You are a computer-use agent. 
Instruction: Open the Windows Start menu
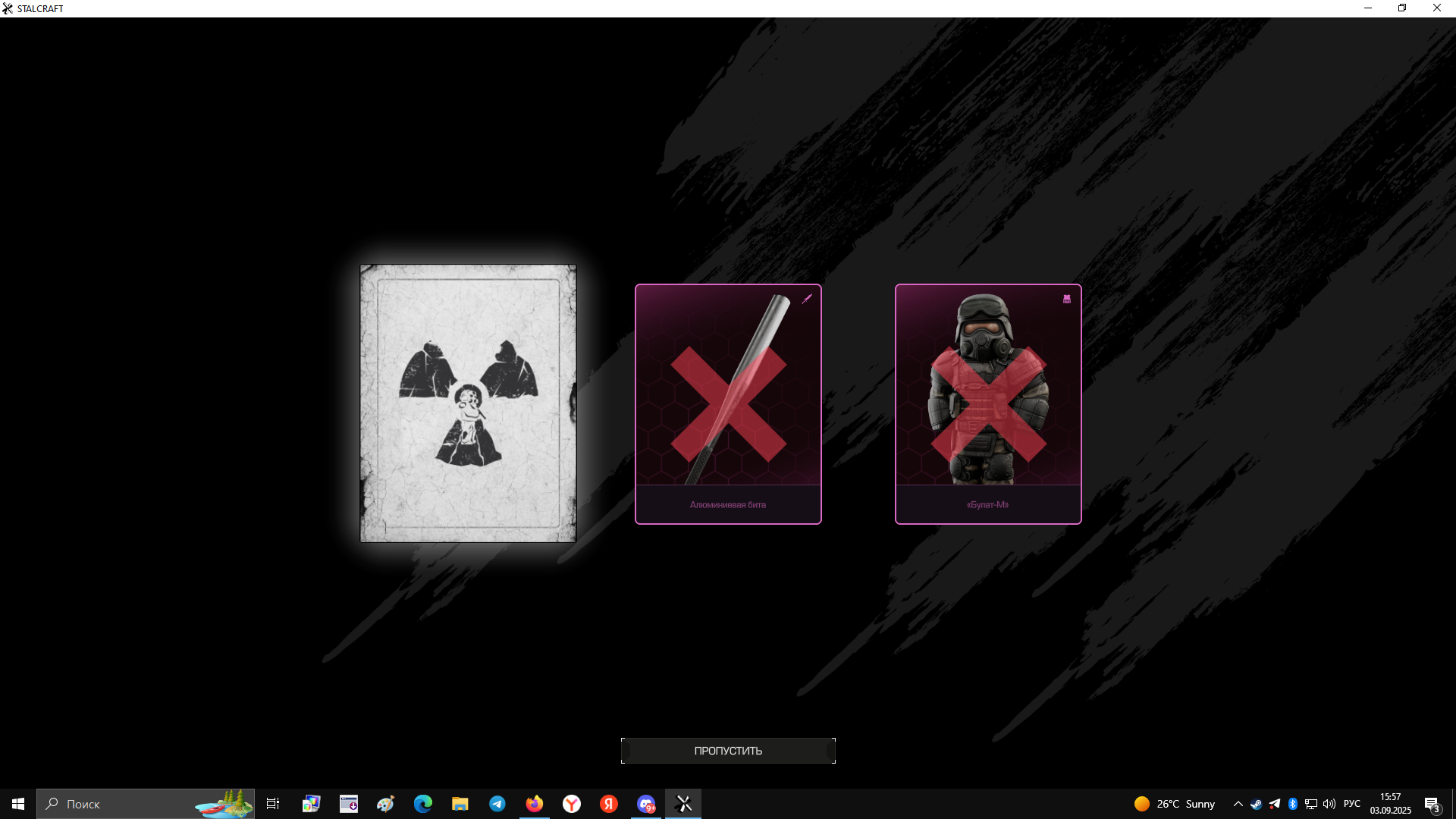pyautogui.click(x=18, y=804)
